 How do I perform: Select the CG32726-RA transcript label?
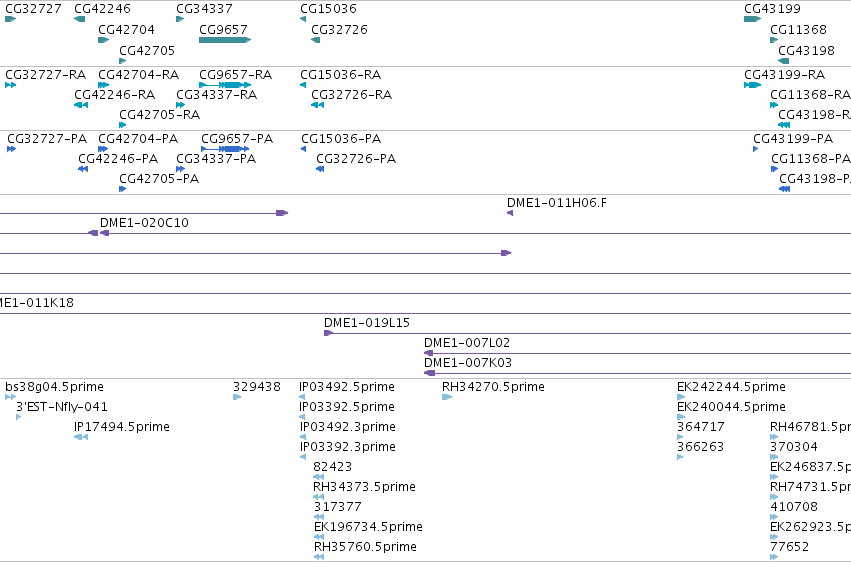[352, 95]
